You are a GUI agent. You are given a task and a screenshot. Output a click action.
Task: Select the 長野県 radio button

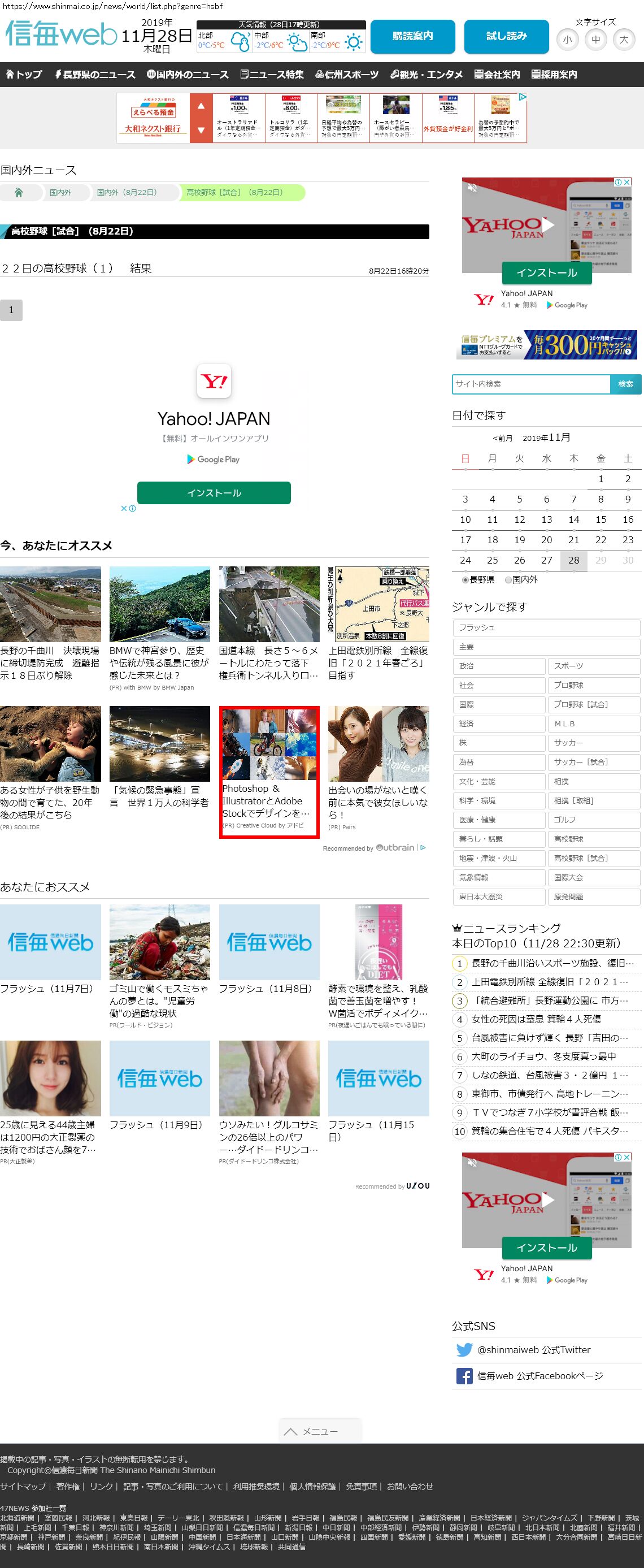pyautogui.click(x=465, y=580)
